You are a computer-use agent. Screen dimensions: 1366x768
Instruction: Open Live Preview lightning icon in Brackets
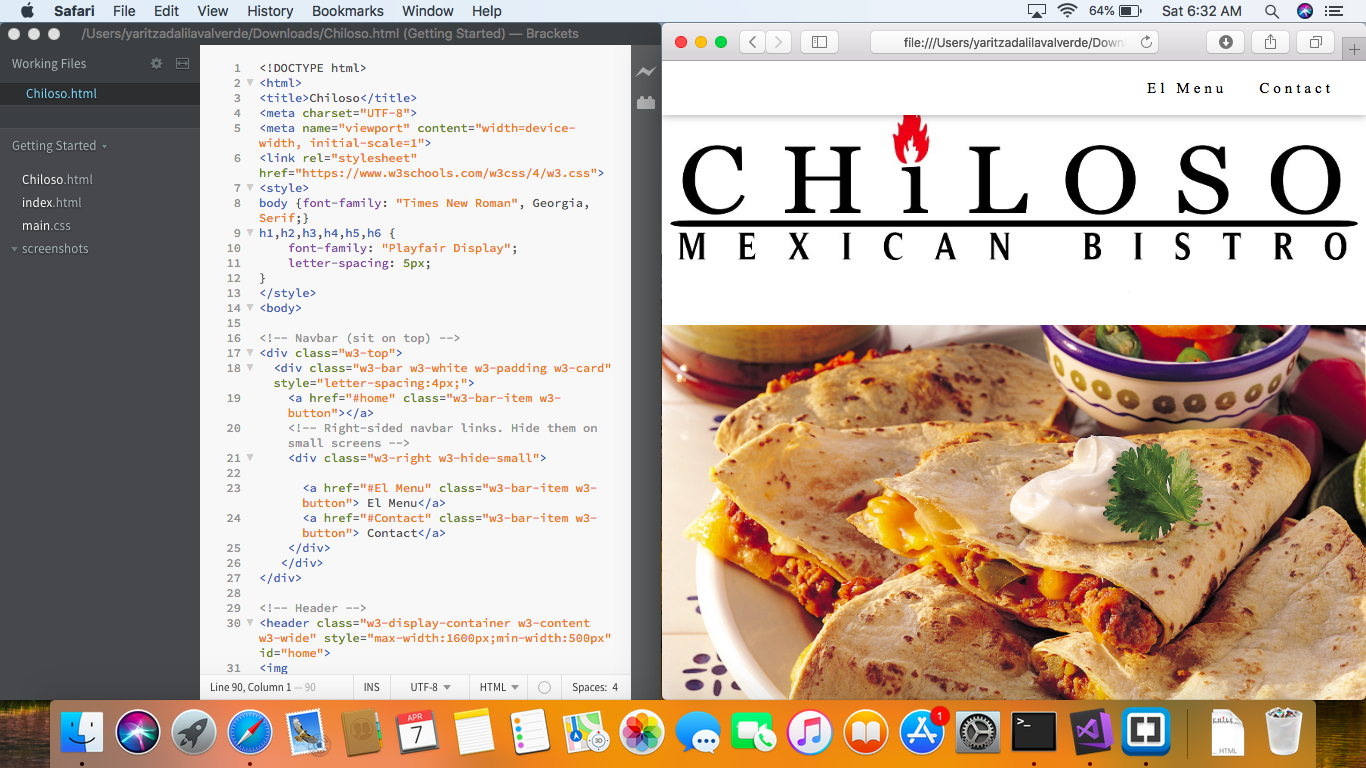(x=646, y=72)
